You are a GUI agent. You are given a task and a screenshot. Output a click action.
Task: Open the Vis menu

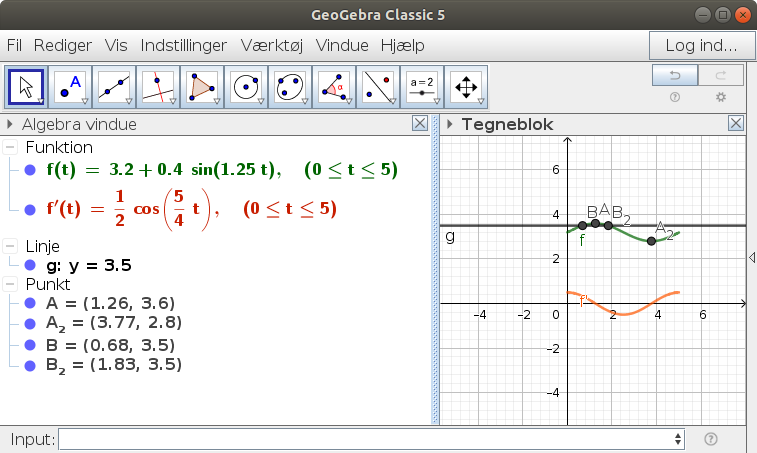(x=116, y=45)
